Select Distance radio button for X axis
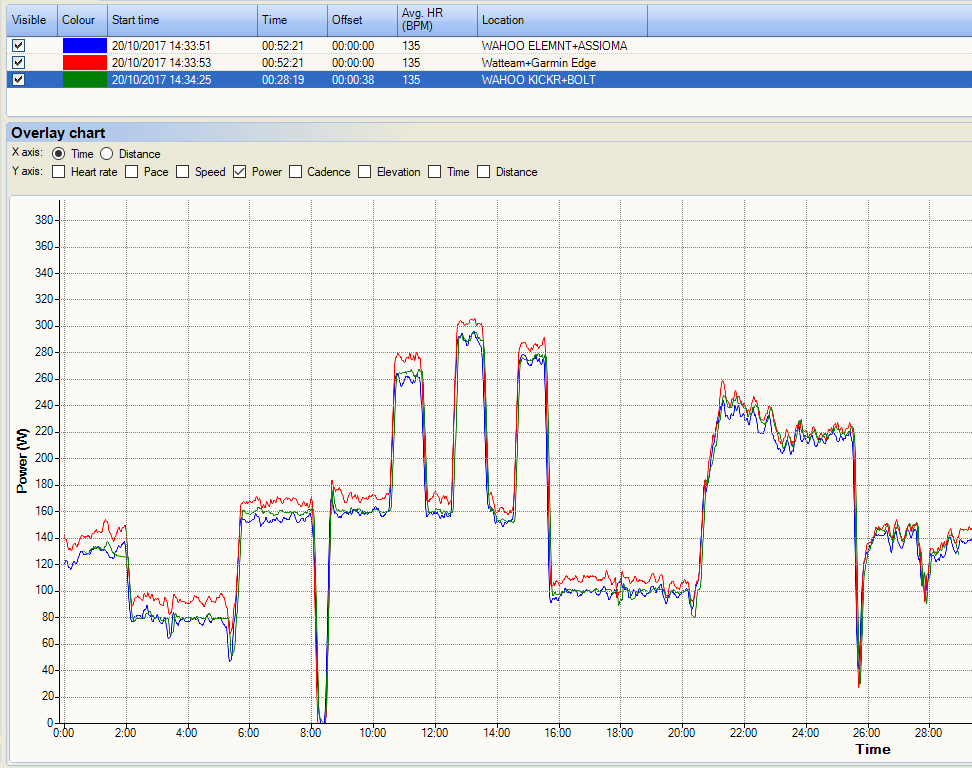The image size is (972, 768). coord(107,154)
